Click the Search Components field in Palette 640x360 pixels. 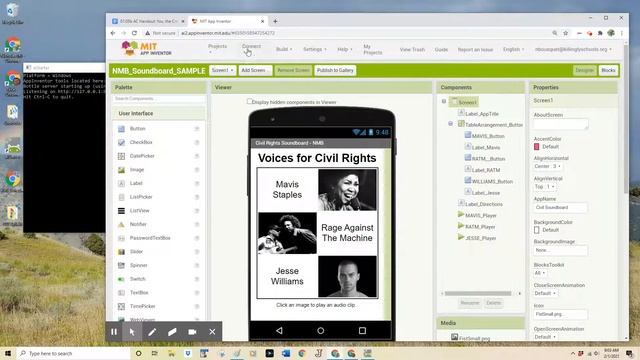(159, 99)
